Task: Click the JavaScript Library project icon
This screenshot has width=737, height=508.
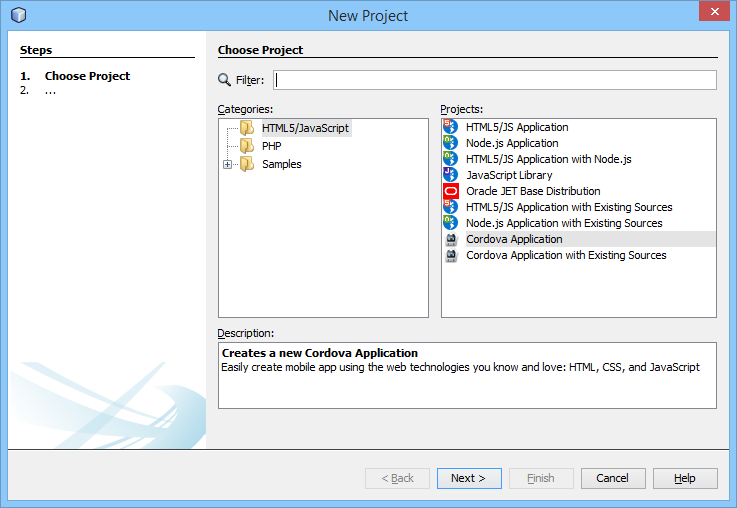Action: tap(450, 175)
